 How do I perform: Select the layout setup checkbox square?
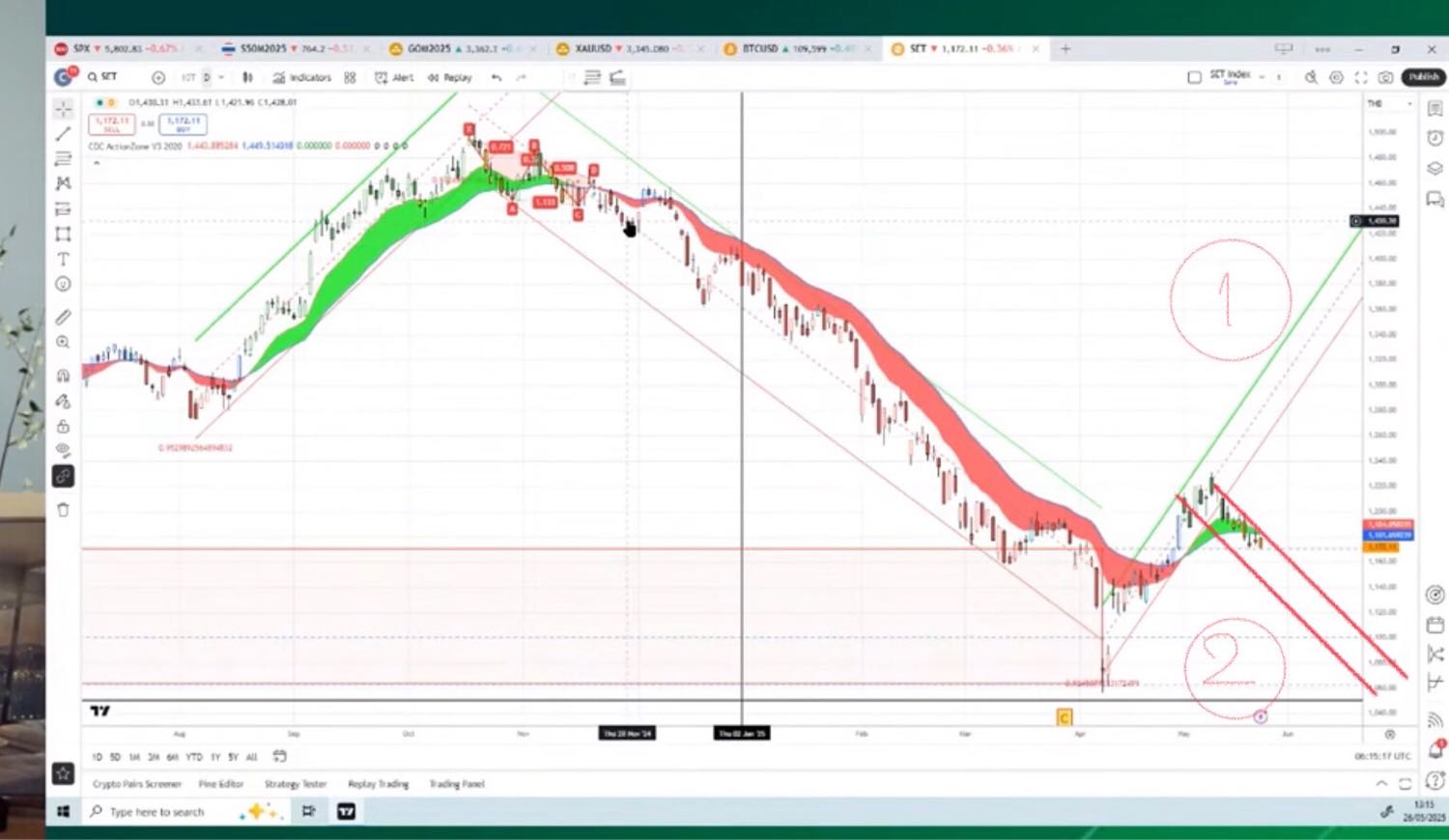click(1194, 77)
